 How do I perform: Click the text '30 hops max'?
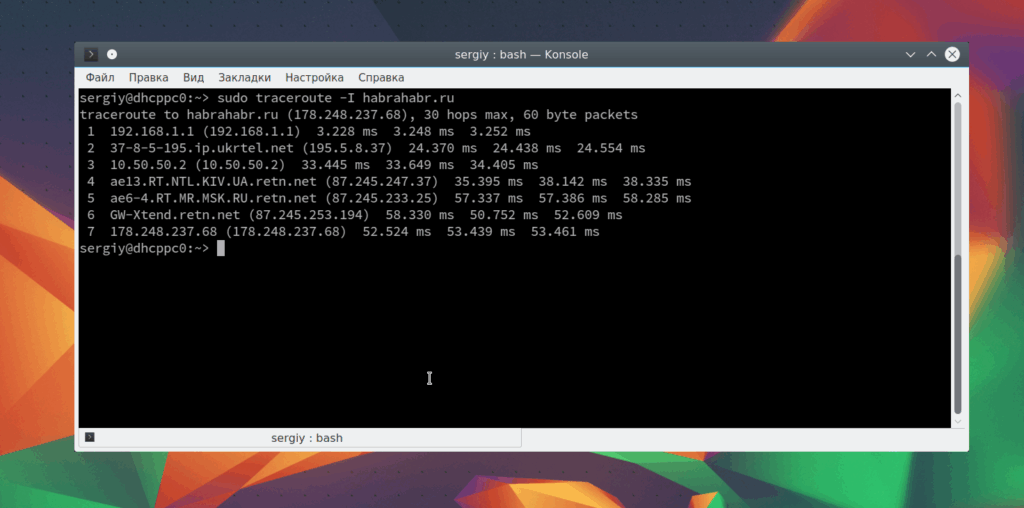click(x=462, y=116)
